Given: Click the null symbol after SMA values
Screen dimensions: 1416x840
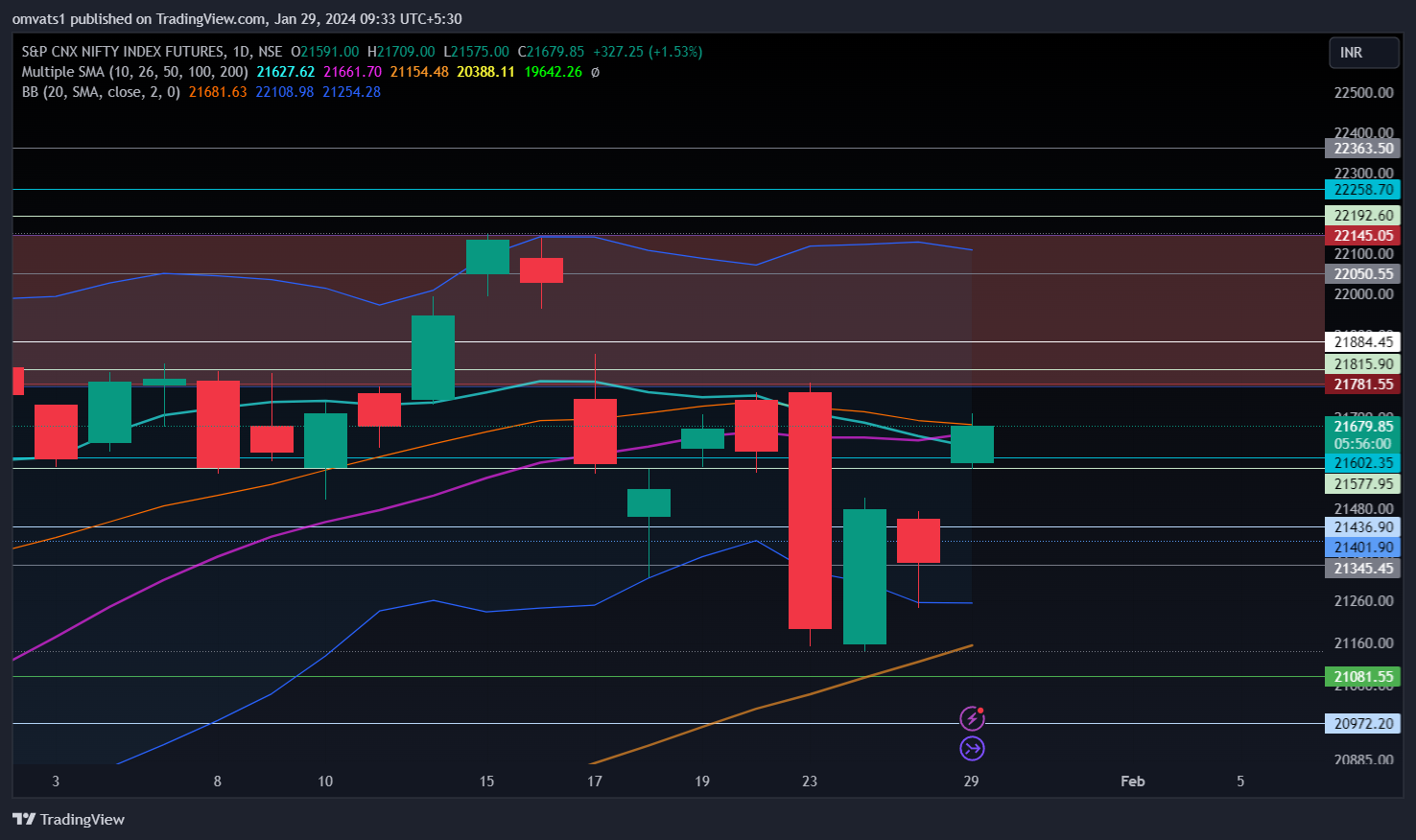Looking at the screenshot, I should 595,72.
